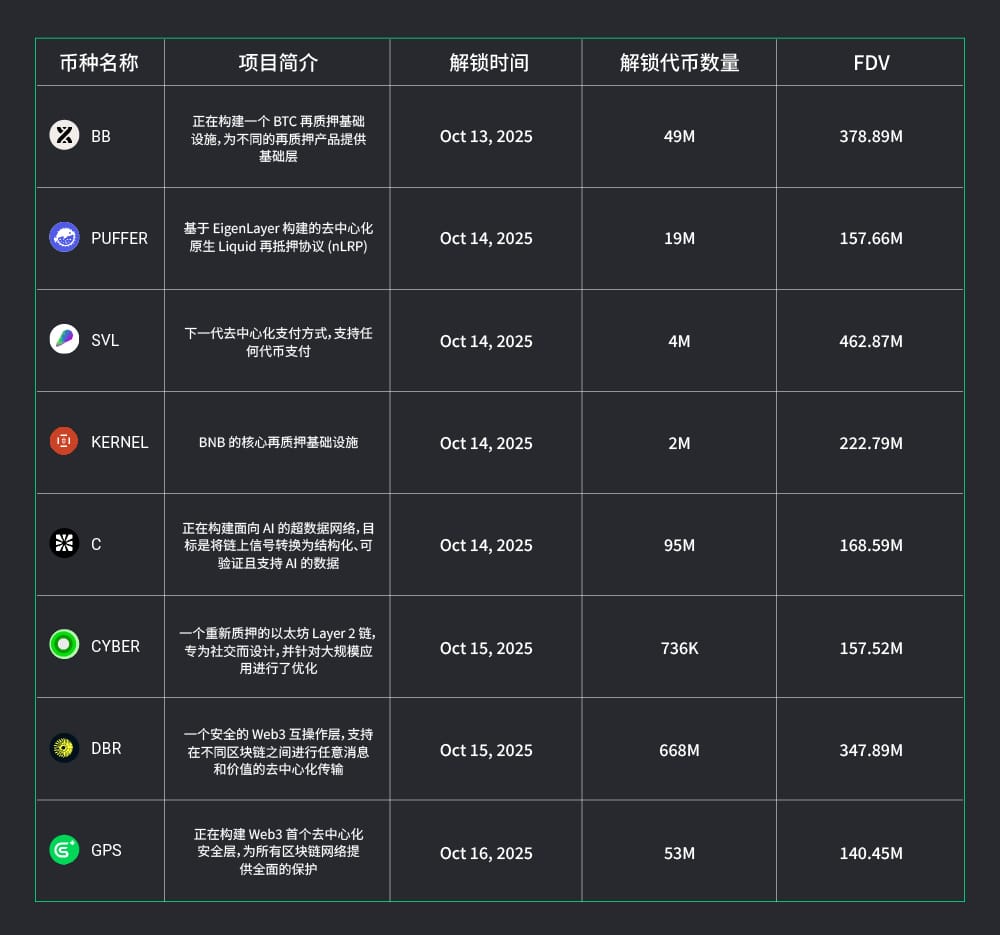The height and width of the screenshot is (935, 1000).
Task: Click the 解锁代币数量 column header
Action: click(679, 63)
